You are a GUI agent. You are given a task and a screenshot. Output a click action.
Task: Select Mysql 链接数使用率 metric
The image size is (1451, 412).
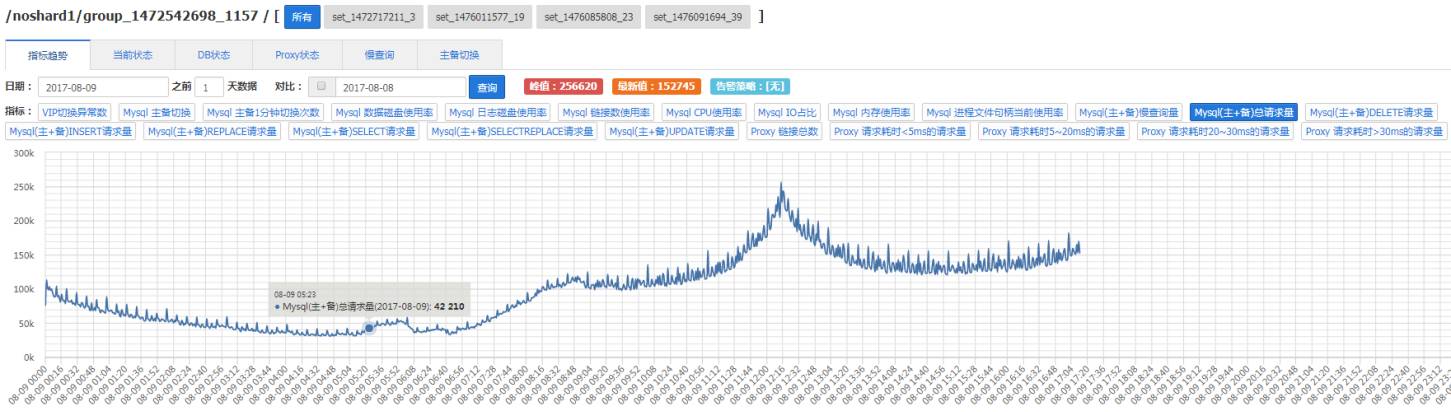coord(607,112)
